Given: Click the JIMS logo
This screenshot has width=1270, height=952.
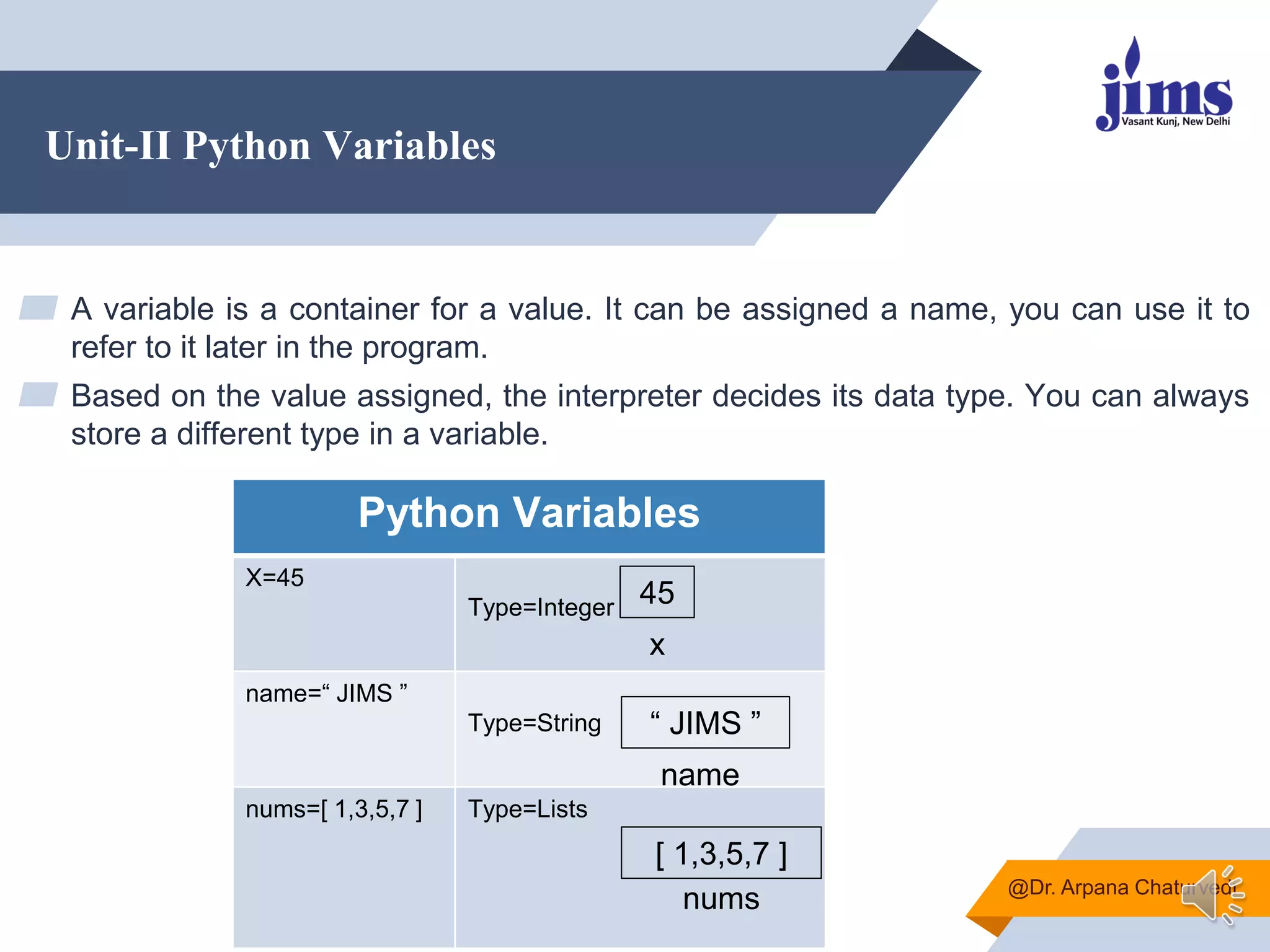Looking at the screenshot, I should tap(1164, 84).
